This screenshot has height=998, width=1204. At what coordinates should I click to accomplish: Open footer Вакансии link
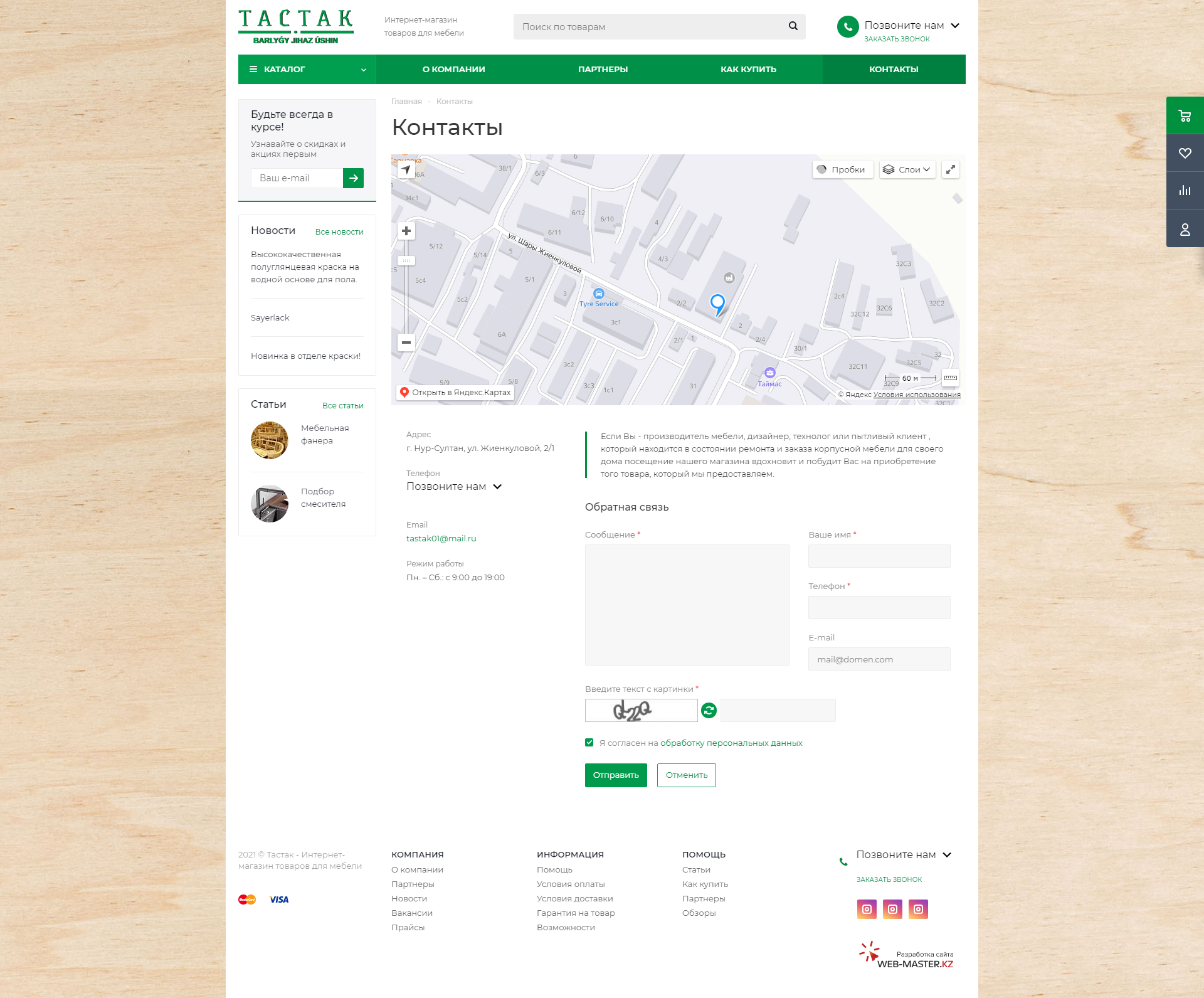[x=412, y=913]
